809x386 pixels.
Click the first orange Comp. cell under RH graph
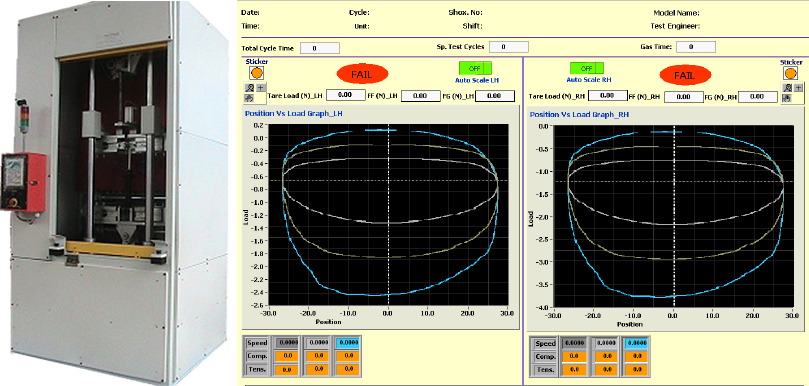click(x=576, y=356)
